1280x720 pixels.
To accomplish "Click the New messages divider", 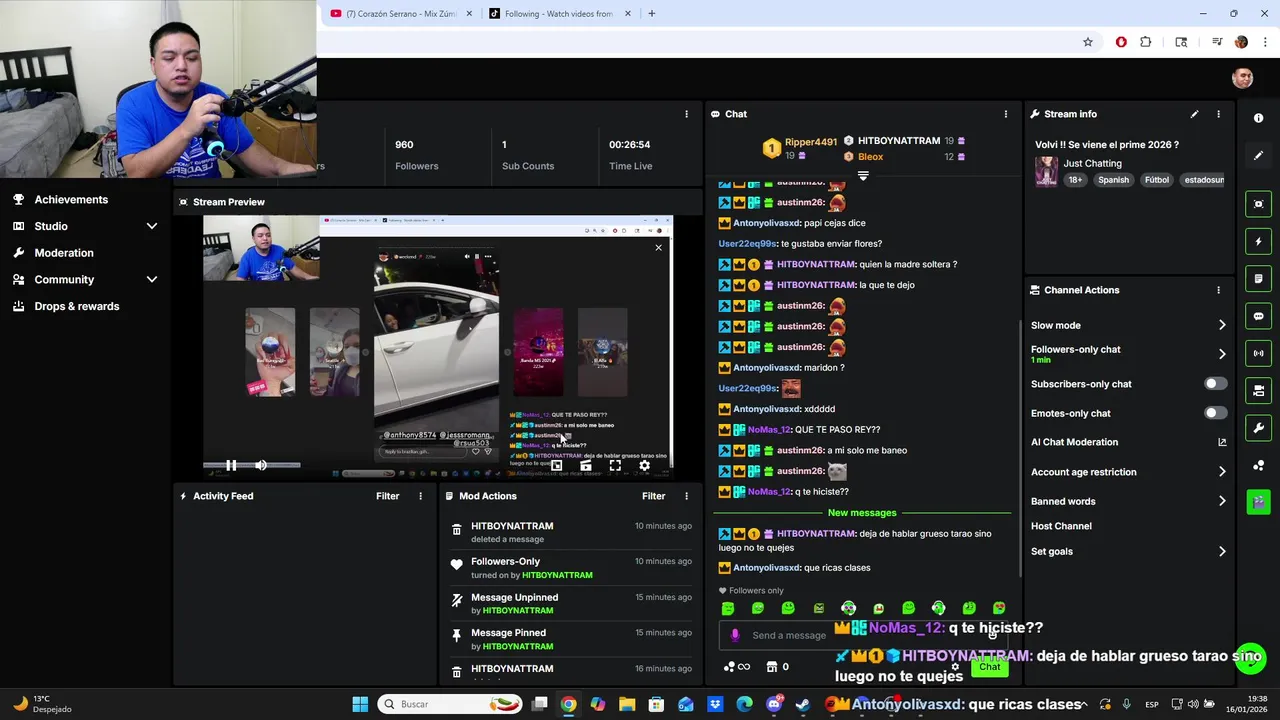I will click(x=862, y=513).
